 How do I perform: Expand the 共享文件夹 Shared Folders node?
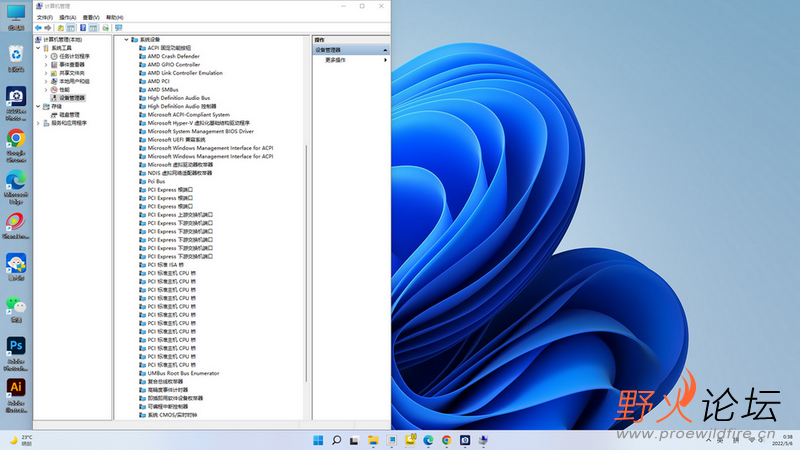click(x=46, y=73)
